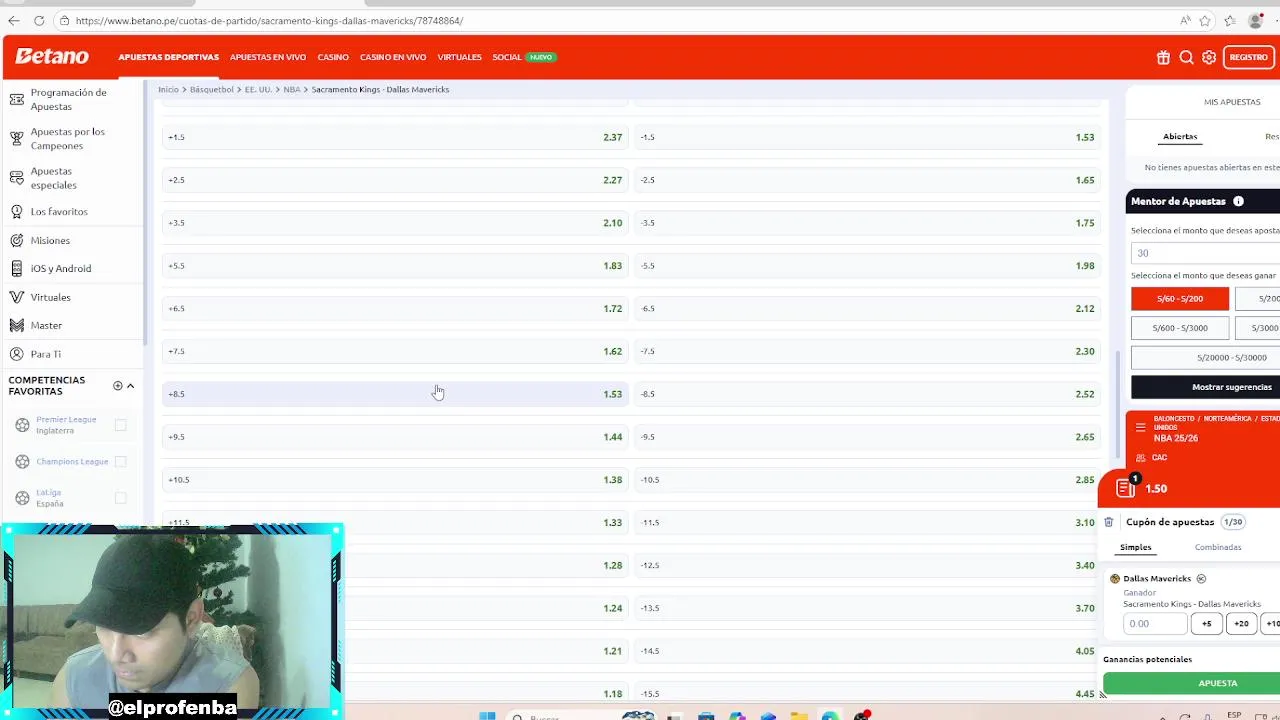1280x720 pixels.
Task: Open the Apuestas Deportivas menu
Action: click(168, 57)
